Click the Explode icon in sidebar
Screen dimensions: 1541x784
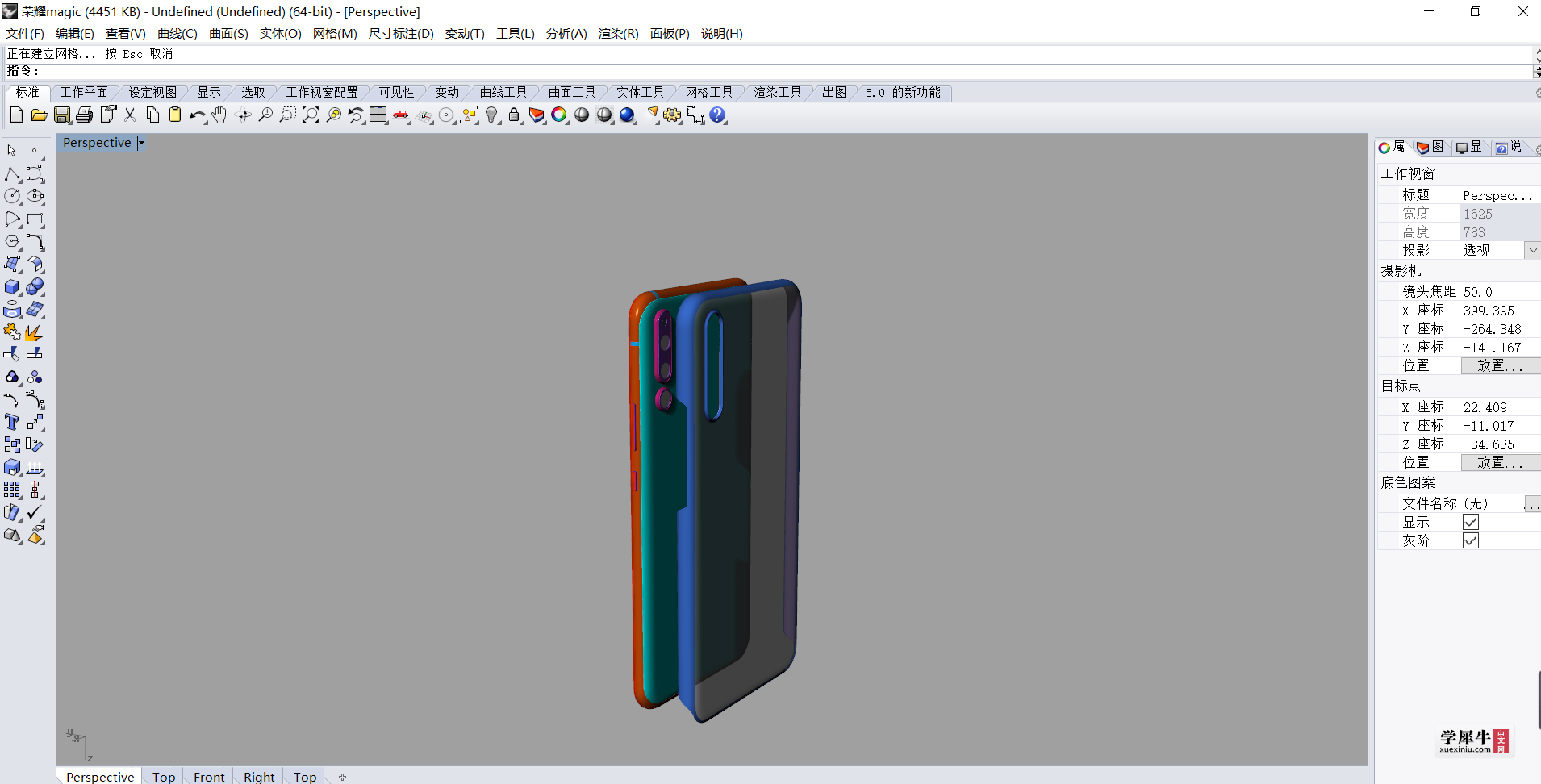33,332
